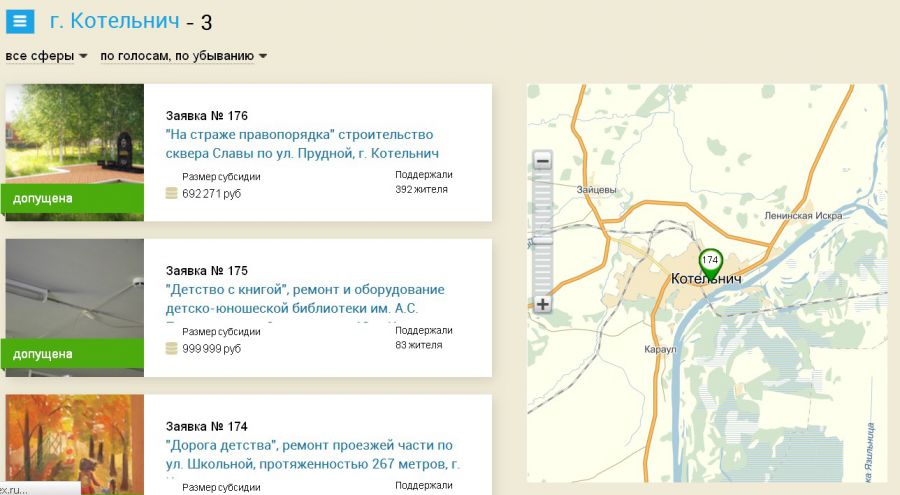Click the Котельнич city label on the map
The image size is (900, 495).
coord(706,279)
